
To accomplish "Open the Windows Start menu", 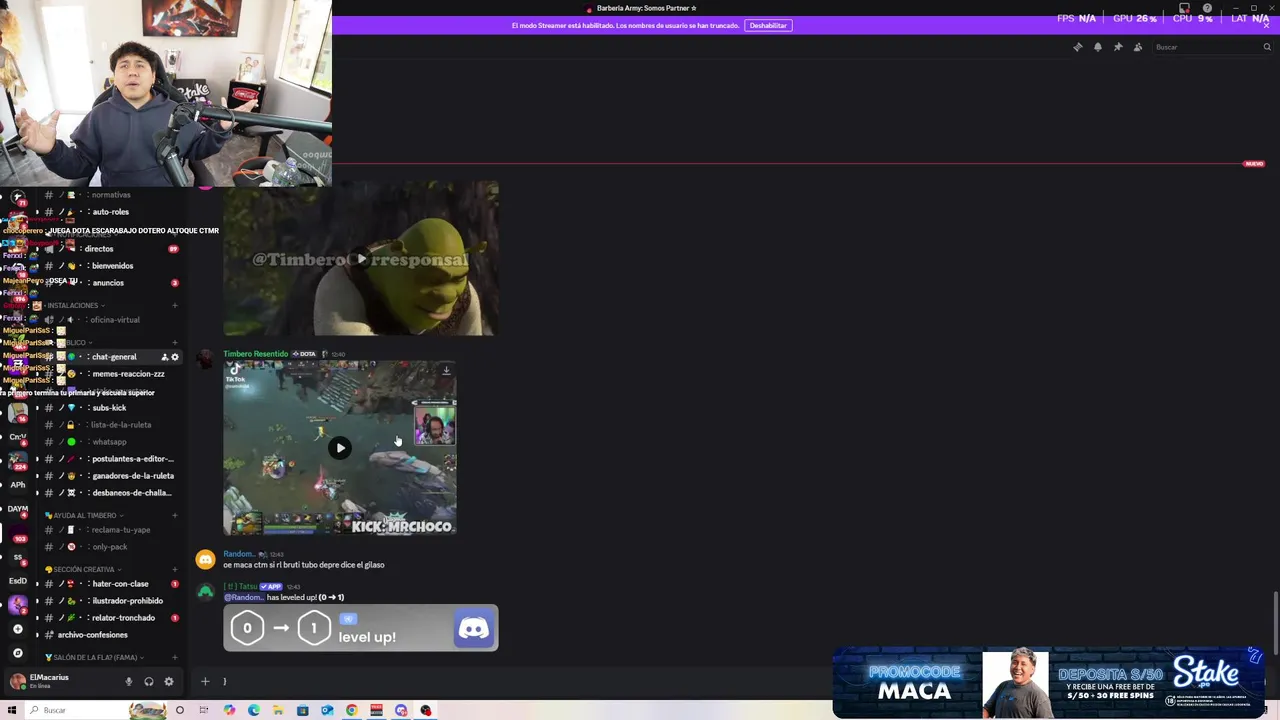I will pos(12,710).
